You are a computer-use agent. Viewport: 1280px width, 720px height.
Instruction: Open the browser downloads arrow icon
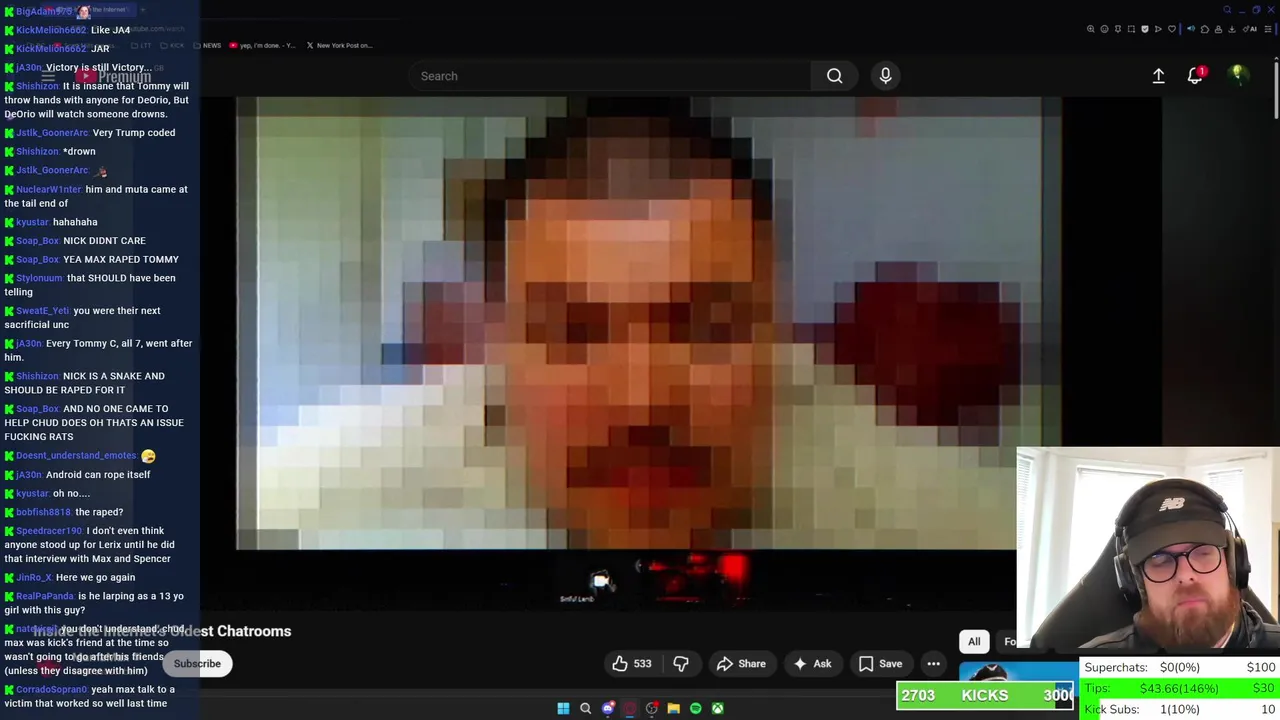pyautogui.click(x=1231, y=29)
